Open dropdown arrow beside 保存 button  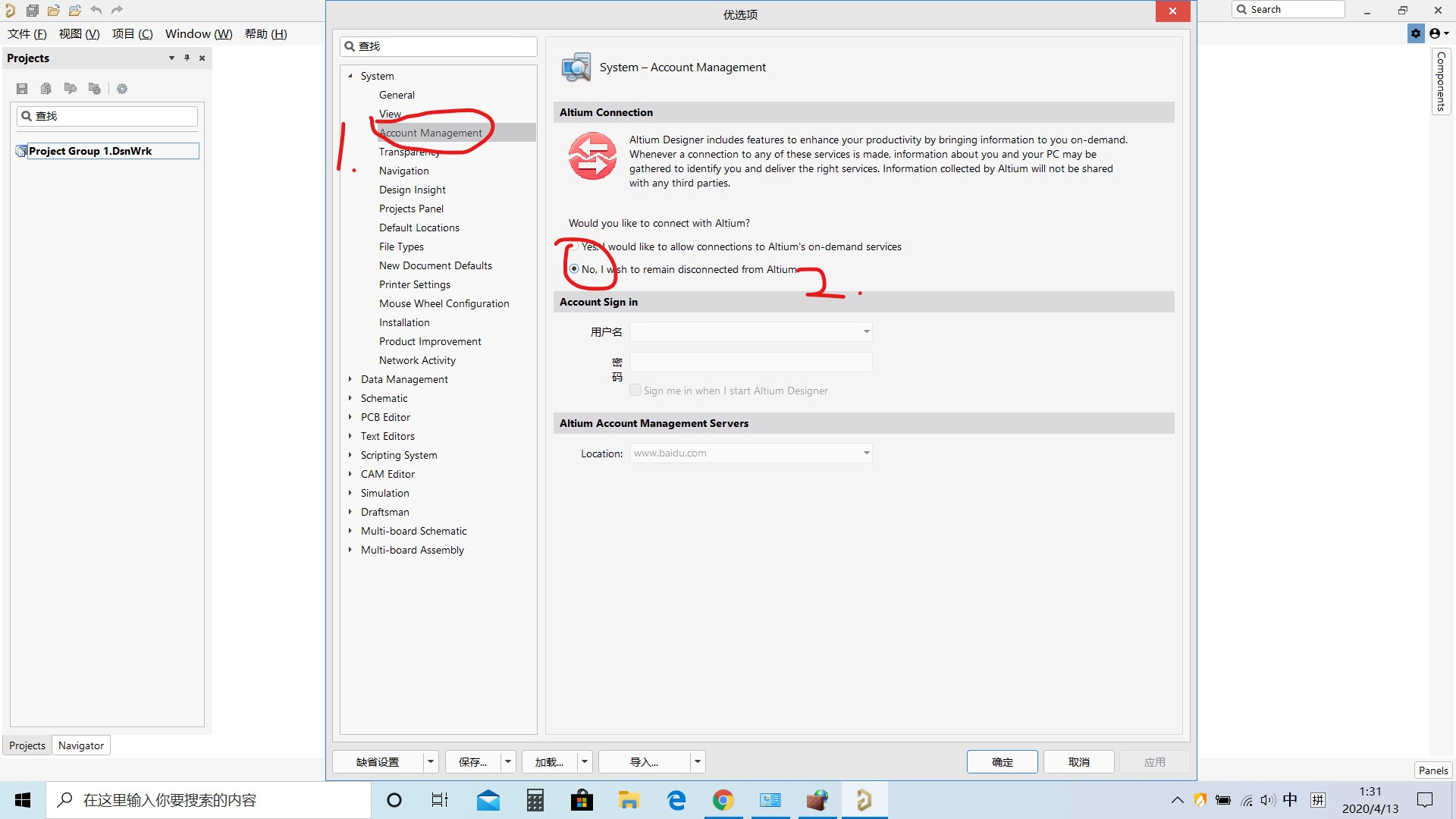[508, 761]
